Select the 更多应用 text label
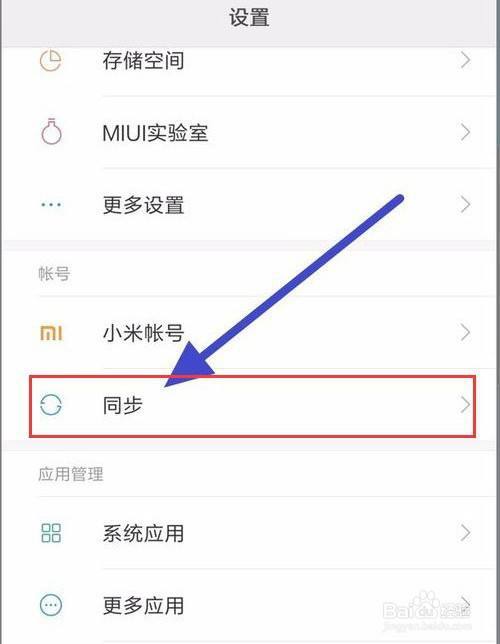Viewport: 500px width, 644px height. click(143, 605)
